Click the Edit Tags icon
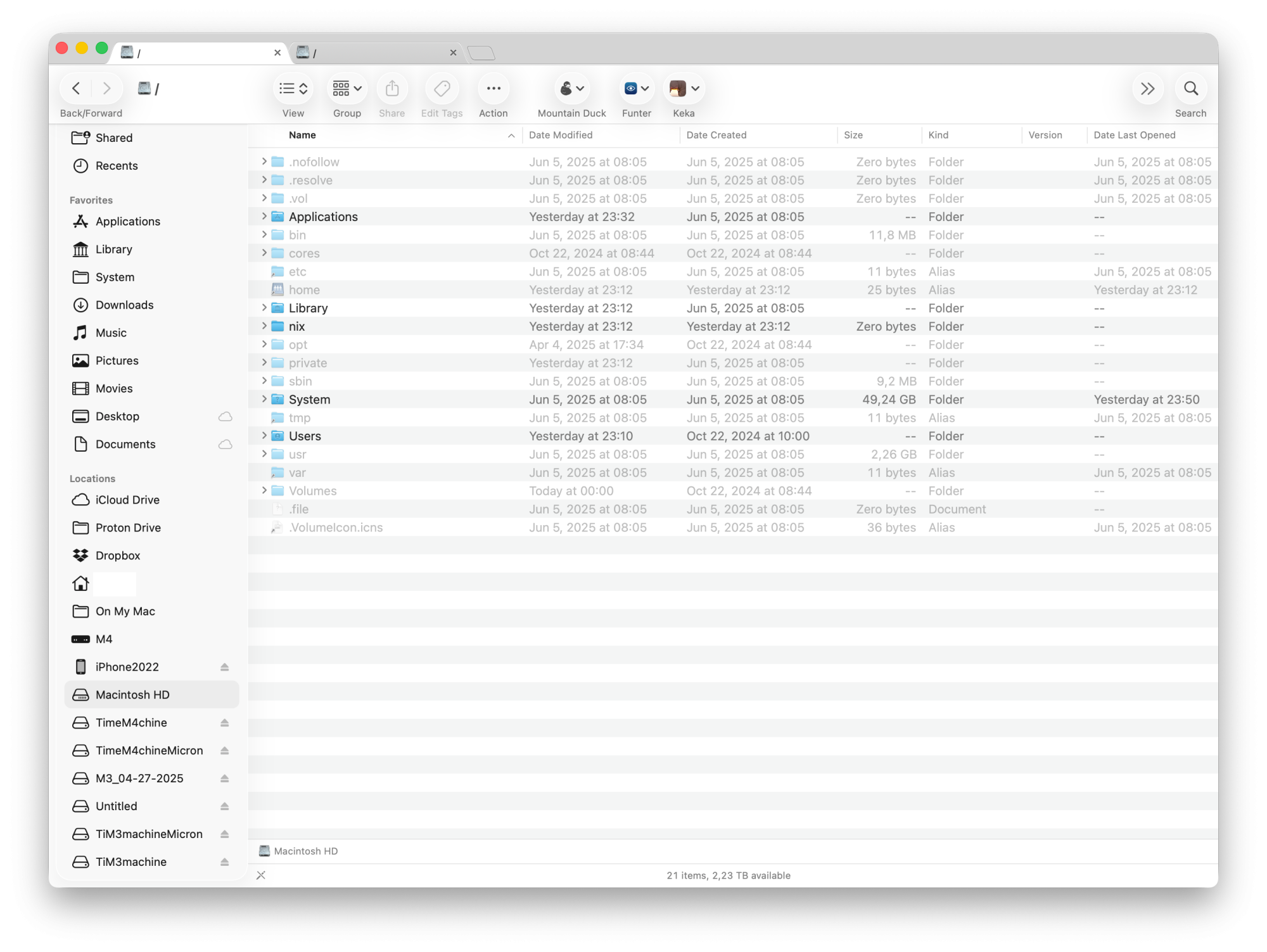1267x952 pixels. point(442,89)
